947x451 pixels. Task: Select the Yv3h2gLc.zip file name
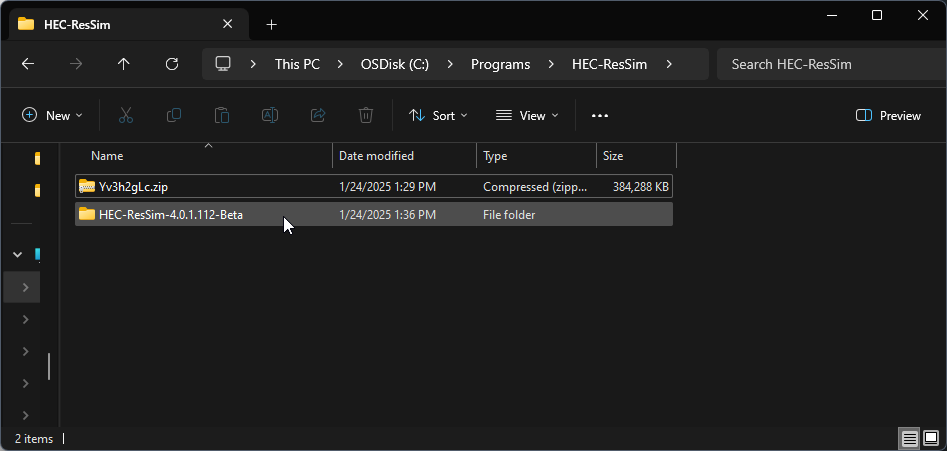[x=133, y=187]
